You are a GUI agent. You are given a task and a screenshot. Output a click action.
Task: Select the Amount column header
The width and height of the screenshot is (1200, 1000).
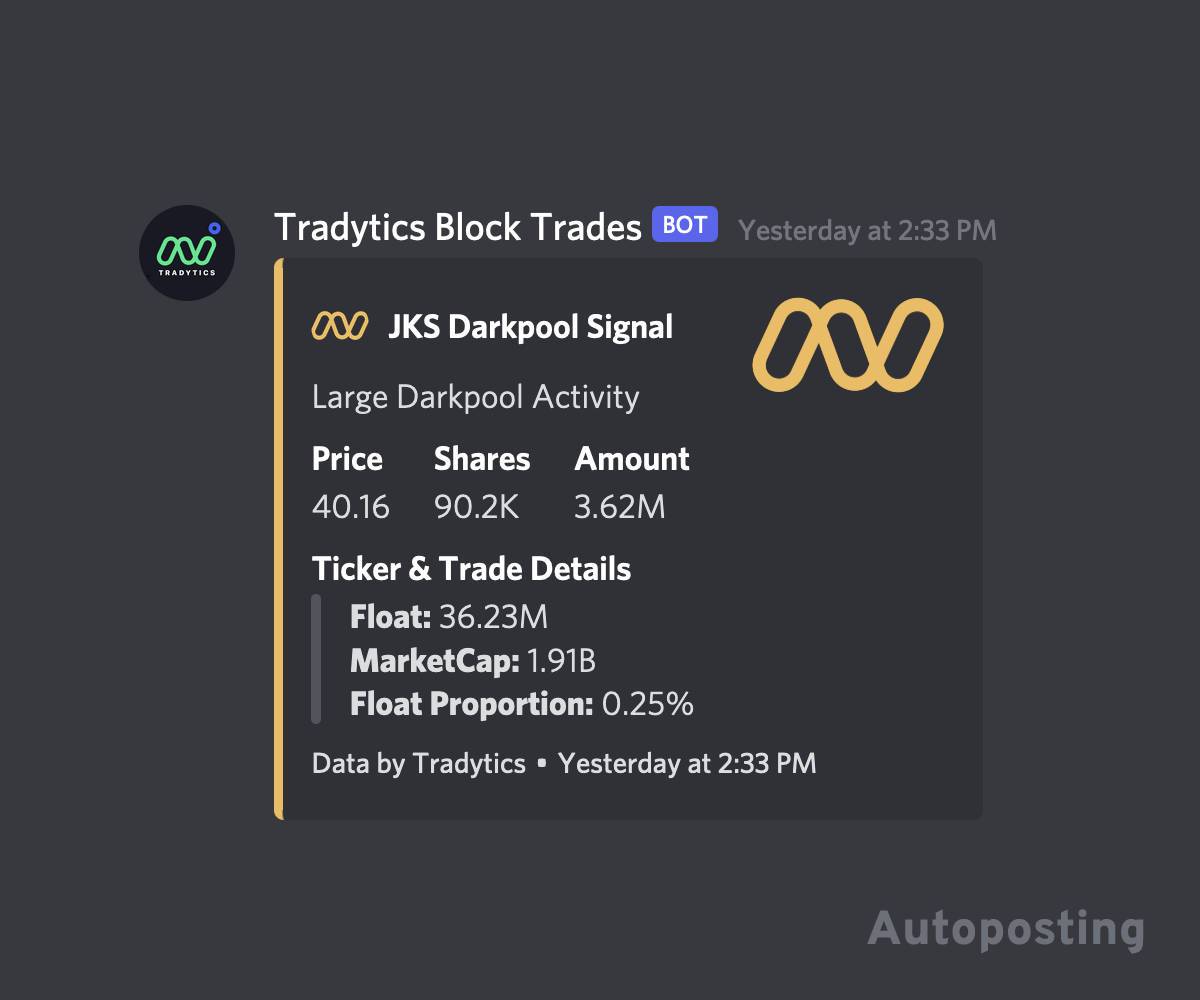[632, 458]
